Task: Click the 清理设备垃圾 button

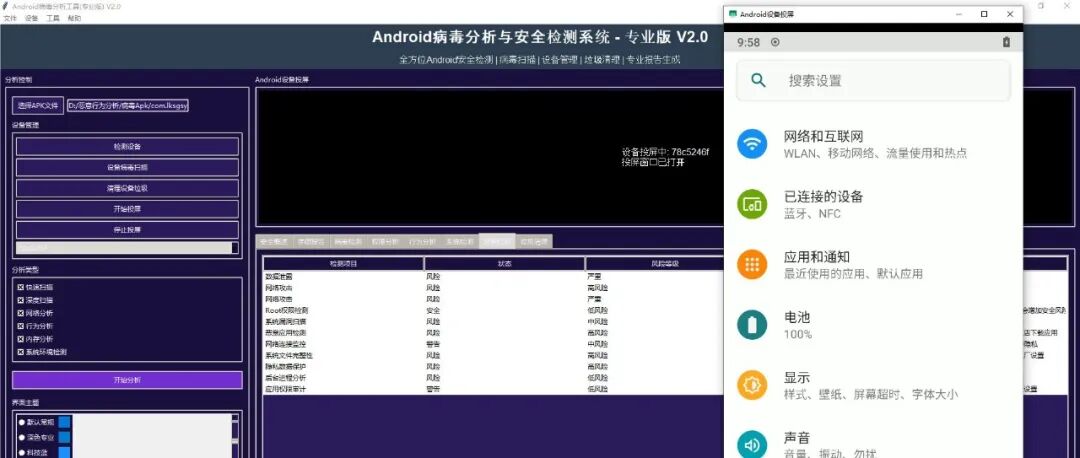Action: [127, 188]
